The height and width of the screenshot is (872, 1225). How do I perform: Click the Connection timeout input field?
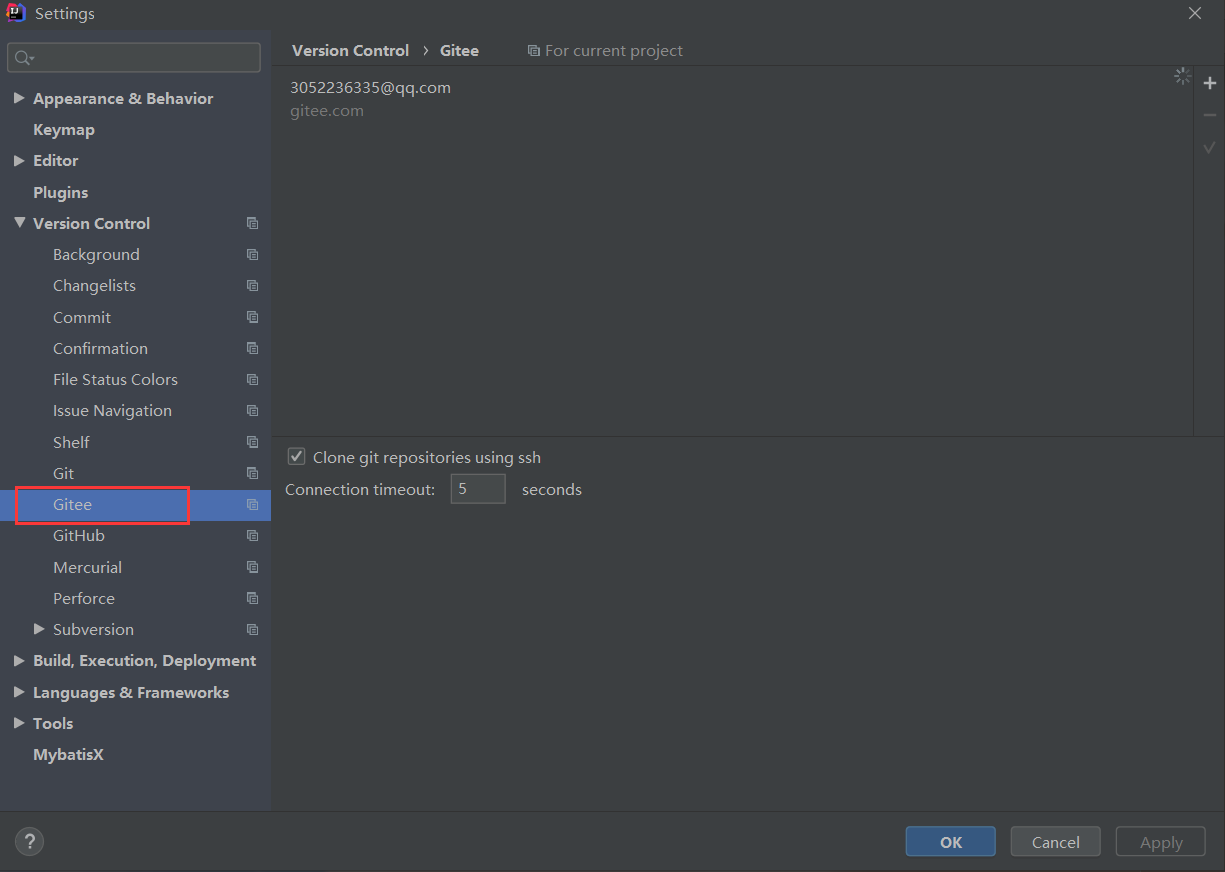(x=478, y=489)
